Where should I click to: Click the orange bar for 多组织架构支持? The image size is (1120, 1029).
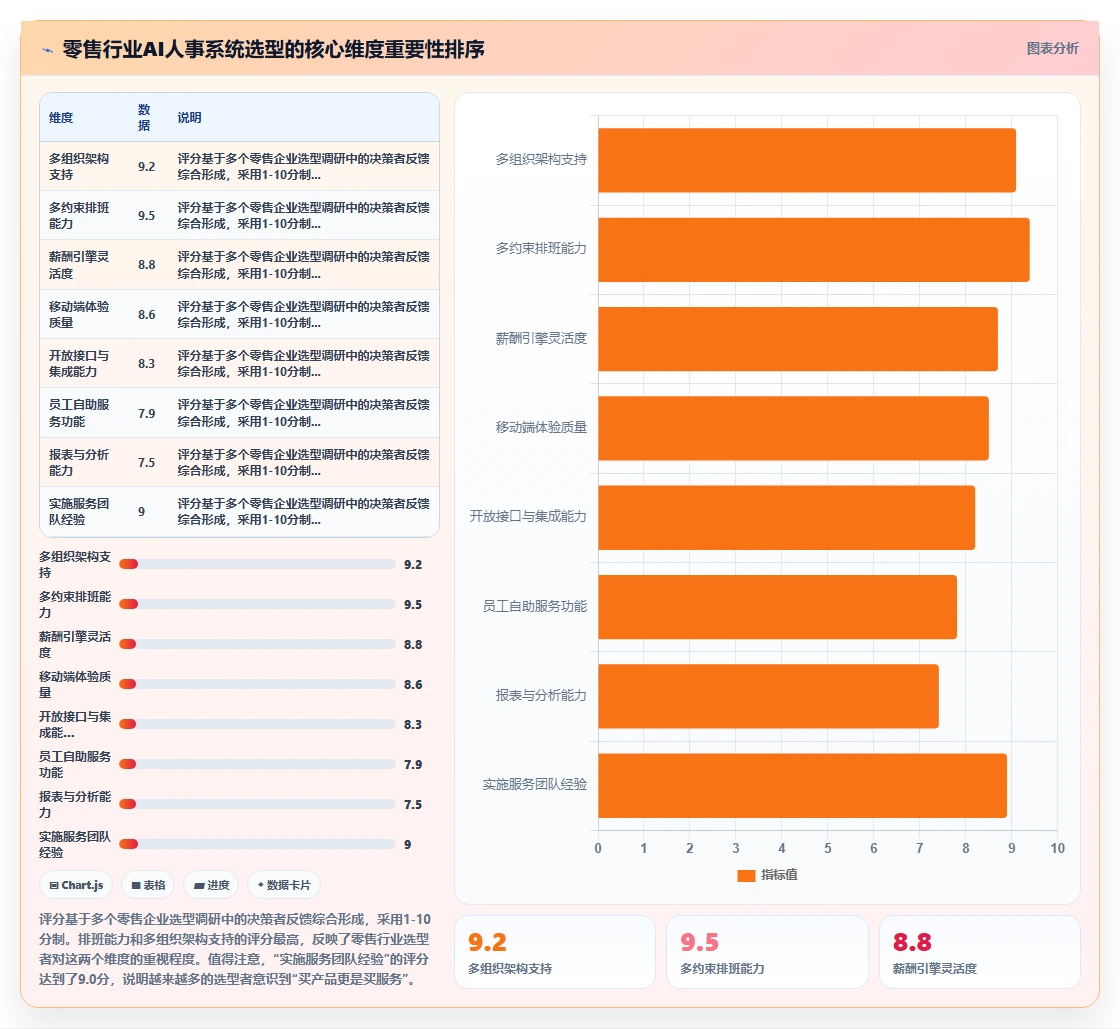click(806, 160)
